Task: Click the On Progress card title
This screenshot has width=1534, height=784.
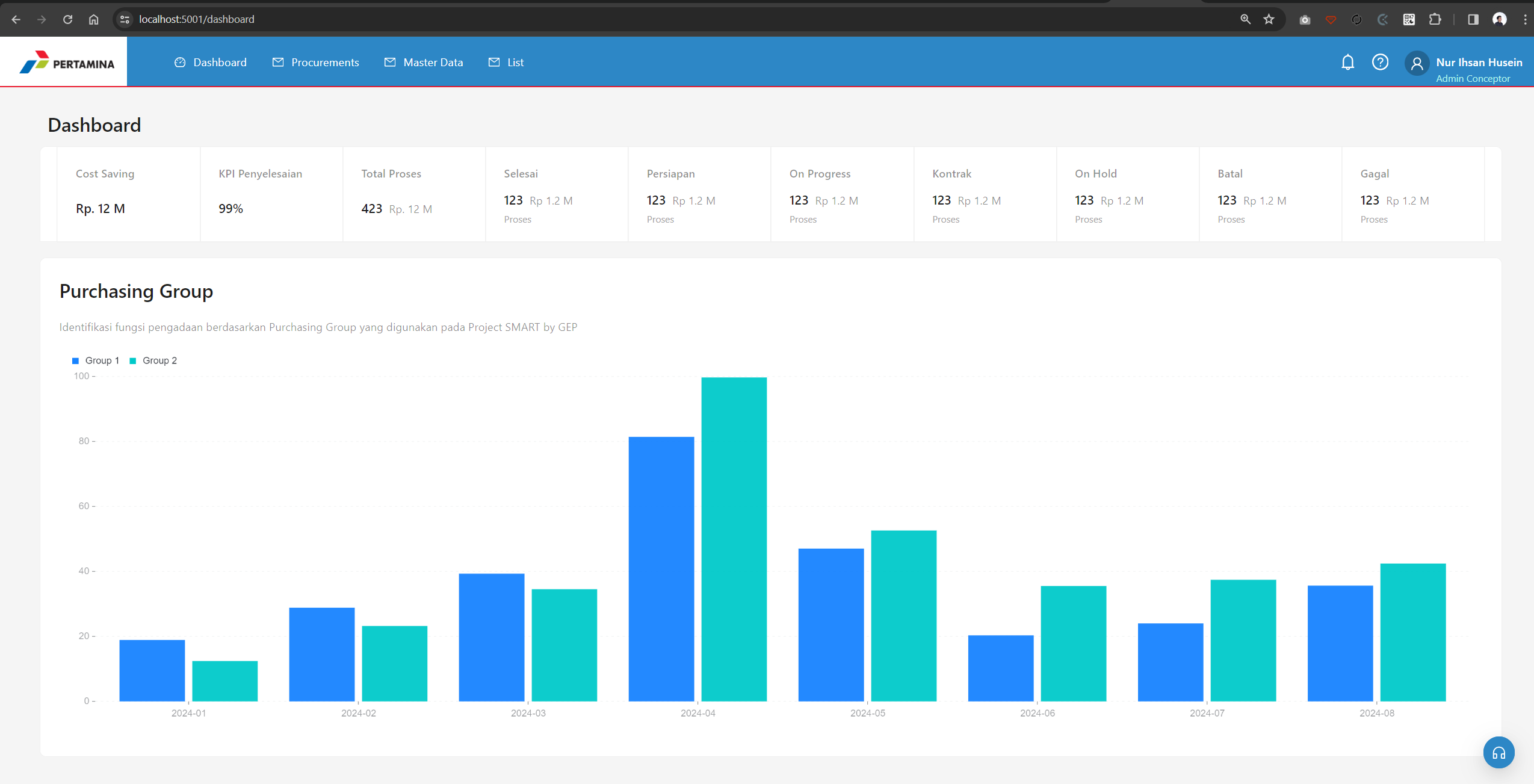Action: tap(820, 173)
